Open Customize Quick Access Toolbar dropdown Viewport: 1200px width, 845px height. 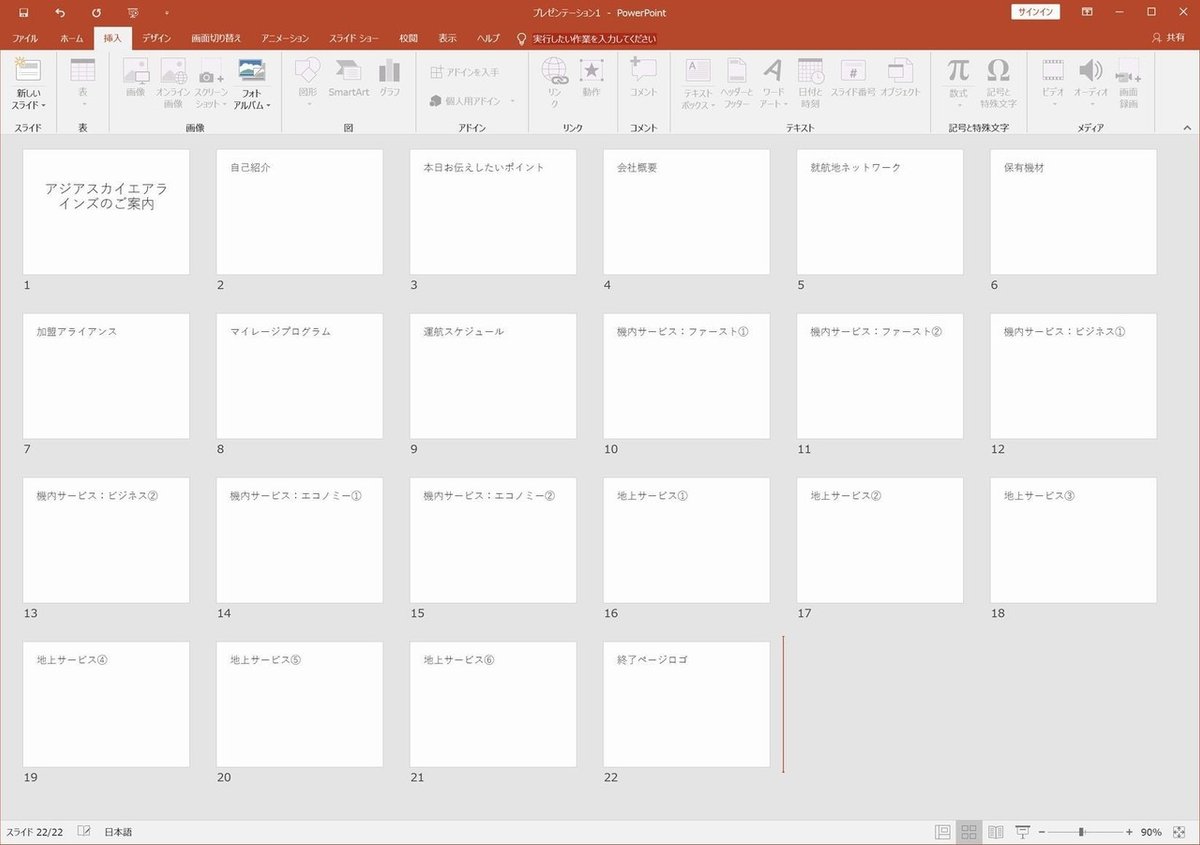click(166, 13)
